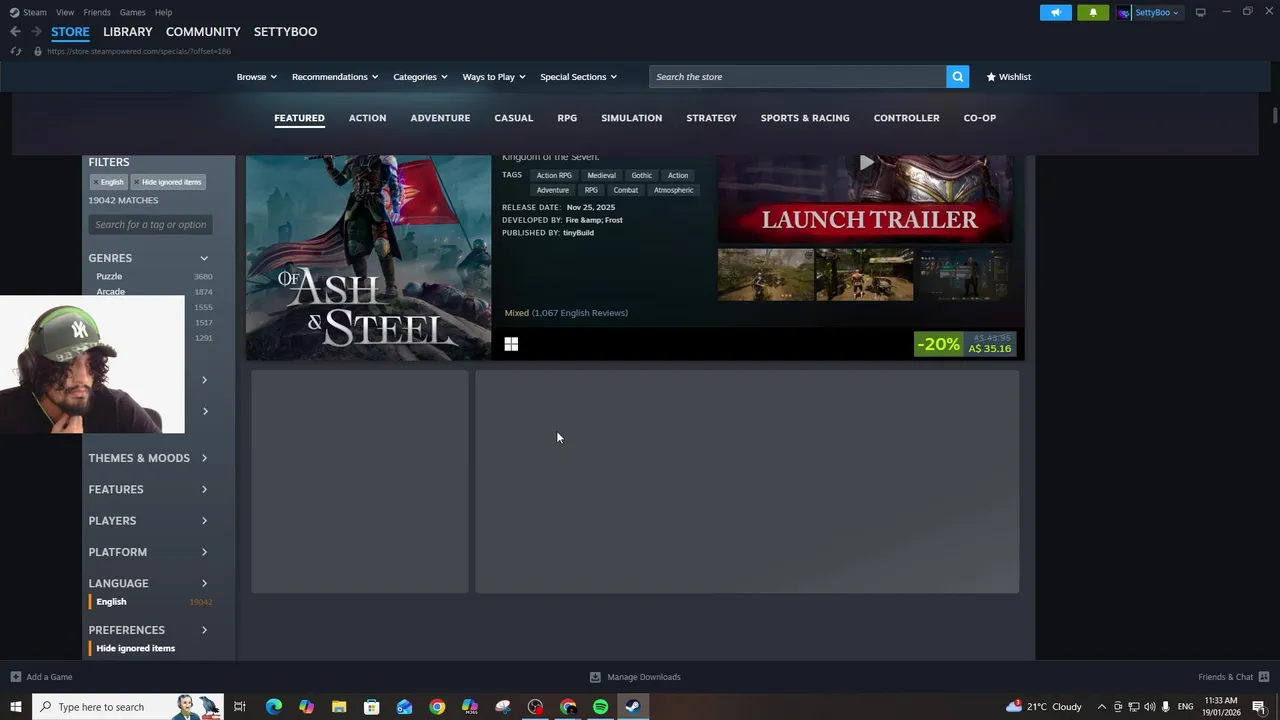
Task: Open File Explorer from taskbar
Action: [339, 707]
